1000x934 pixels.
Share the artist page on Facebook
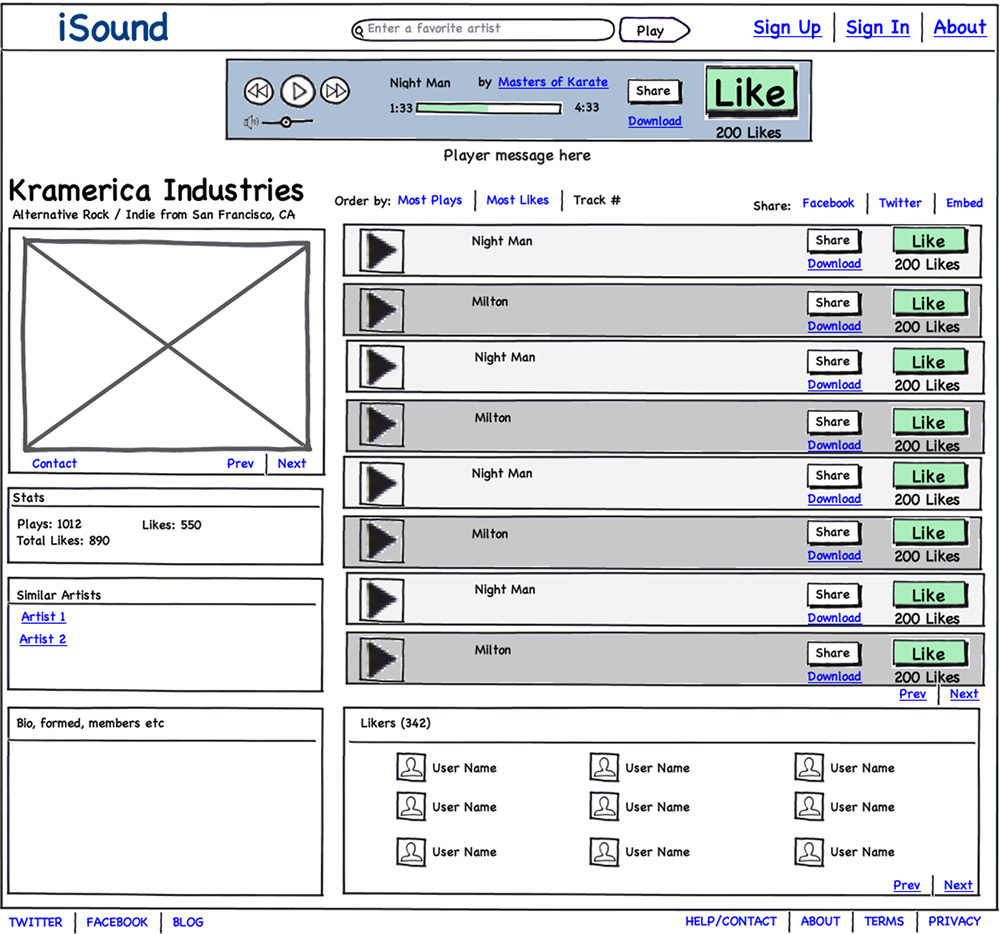click(x=828, y=203)
